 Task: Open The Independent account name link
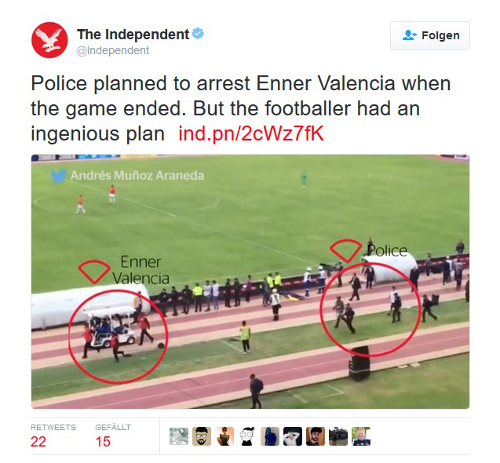[x=133, y=34]
